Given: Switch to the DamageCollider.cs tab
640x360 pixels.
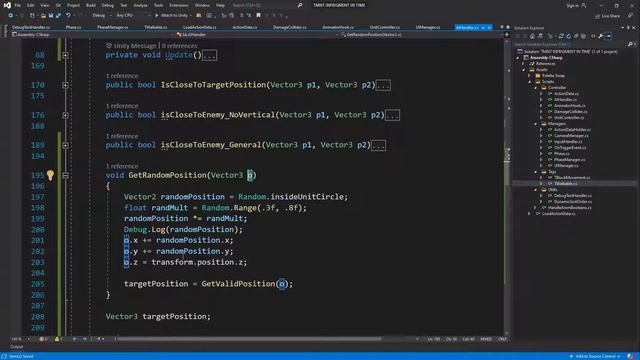Looking at the screenshot, I should tap(289, 27).
